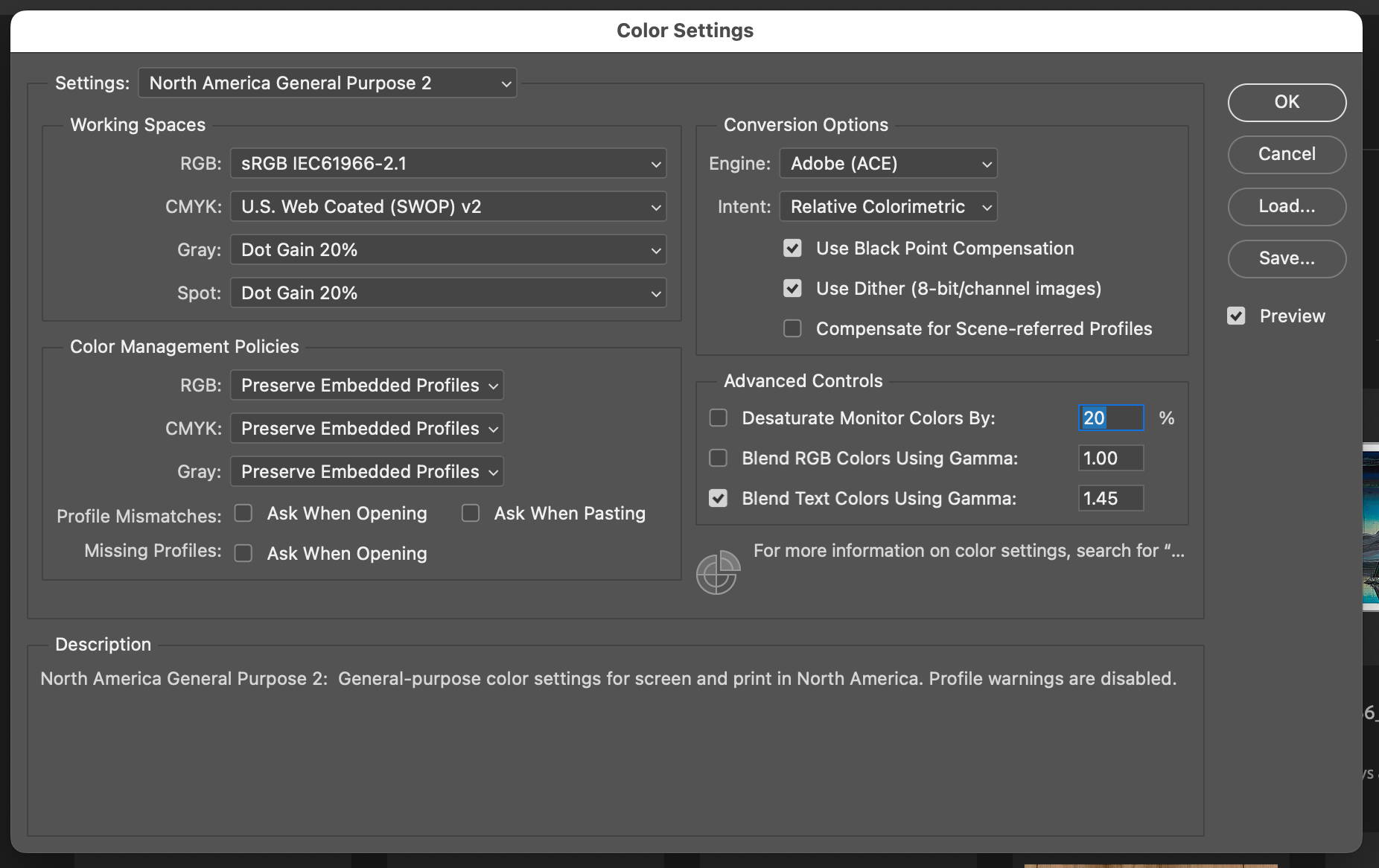This screenshot has height=868, width=1379.
Task: Click the description text about North America General Purpose 2
Action: (608, 679)
